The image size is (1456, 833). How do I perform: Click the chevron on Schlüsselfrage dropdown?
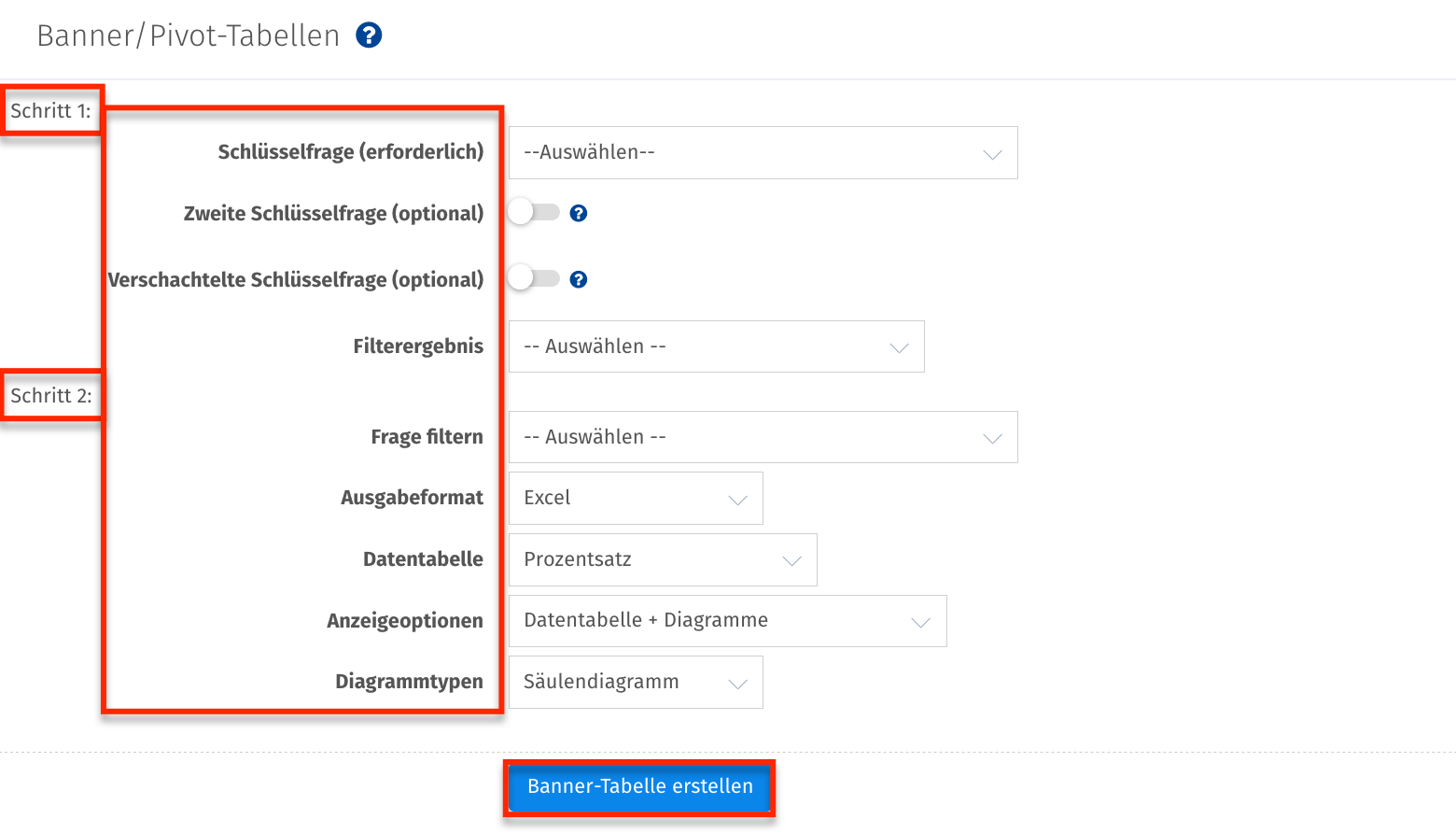[991, 152]
